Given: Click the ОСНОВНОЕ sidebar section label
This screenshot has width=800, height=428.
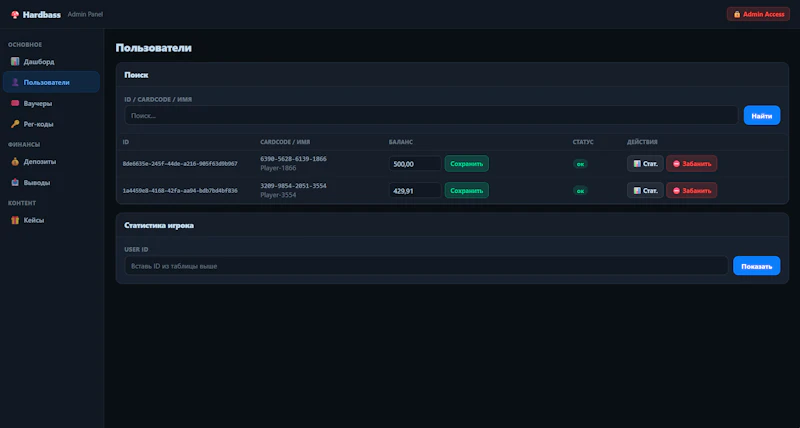Looking at the screenshot, I should click(25, 45).
